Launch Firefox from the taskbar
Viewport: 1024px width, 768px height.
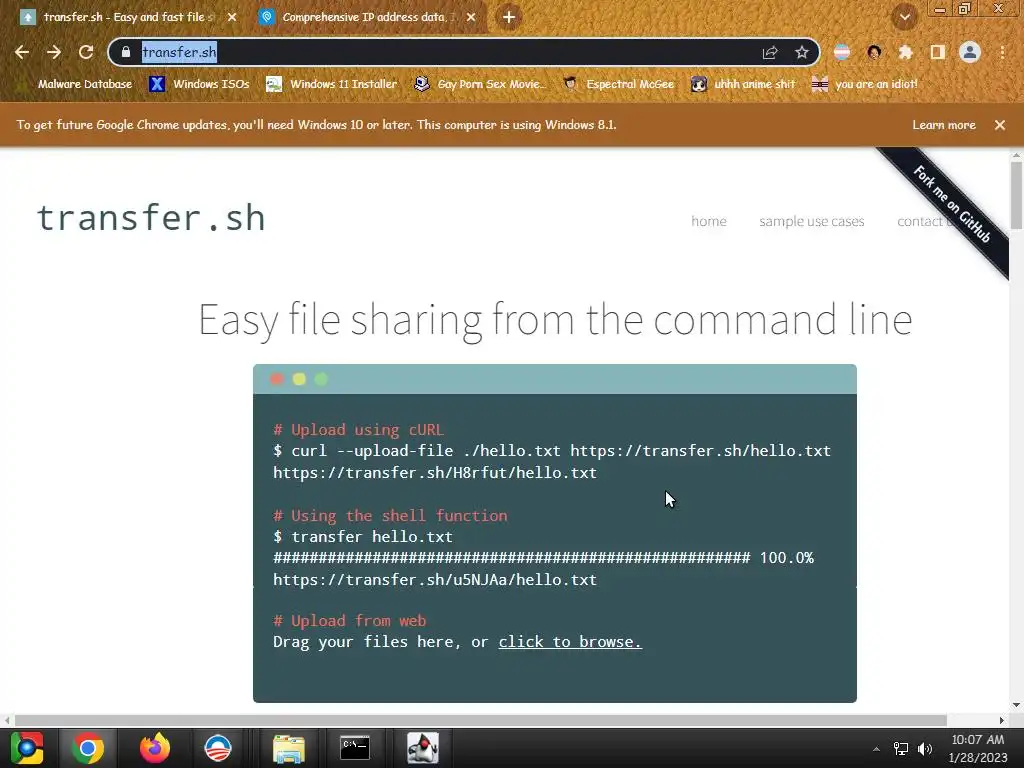154,748
